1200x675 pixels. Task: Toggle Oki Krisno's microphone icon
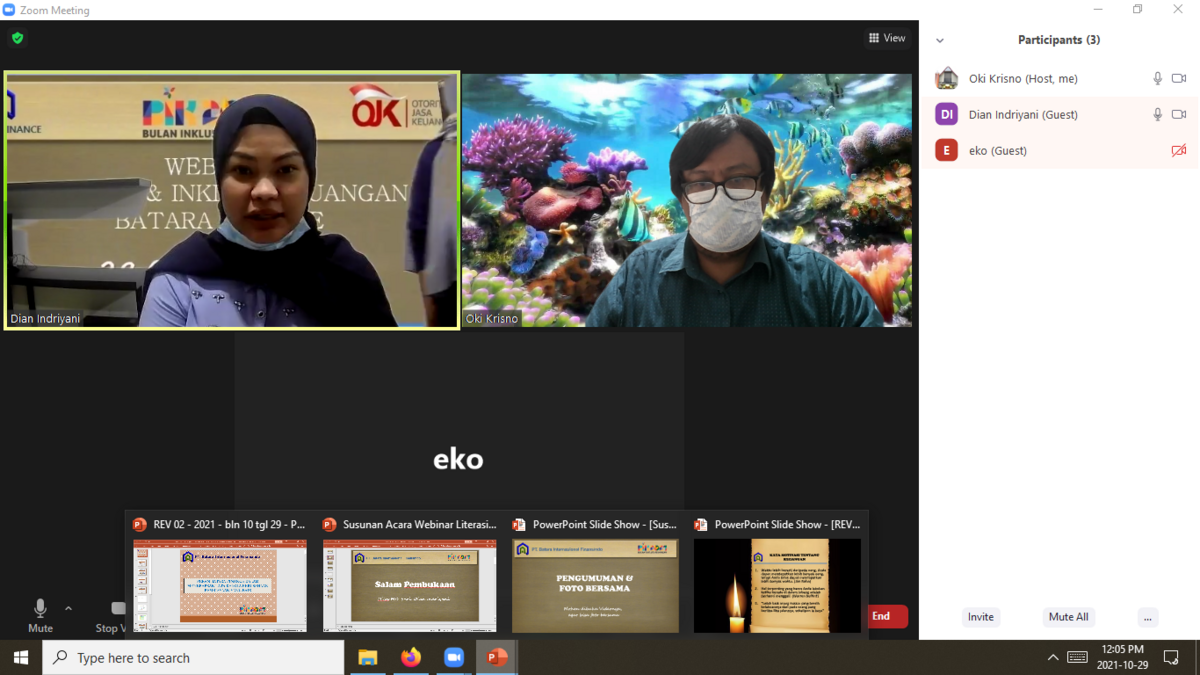point(1157,79)
